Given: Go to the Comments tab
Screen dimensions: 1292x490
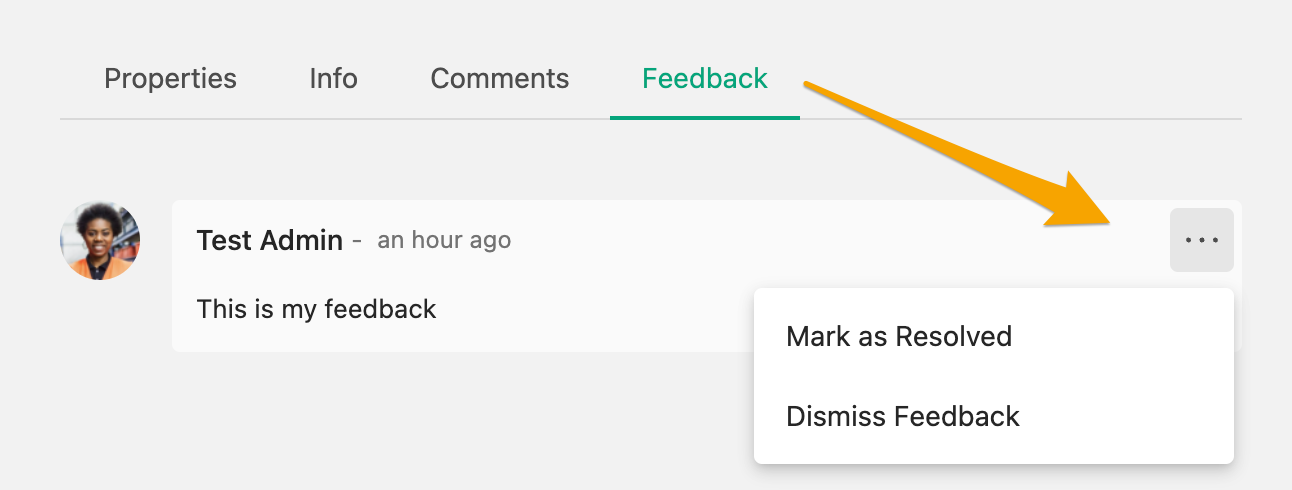Looking at the screenshot, I should pyautogui.click(x=500, y=78).
